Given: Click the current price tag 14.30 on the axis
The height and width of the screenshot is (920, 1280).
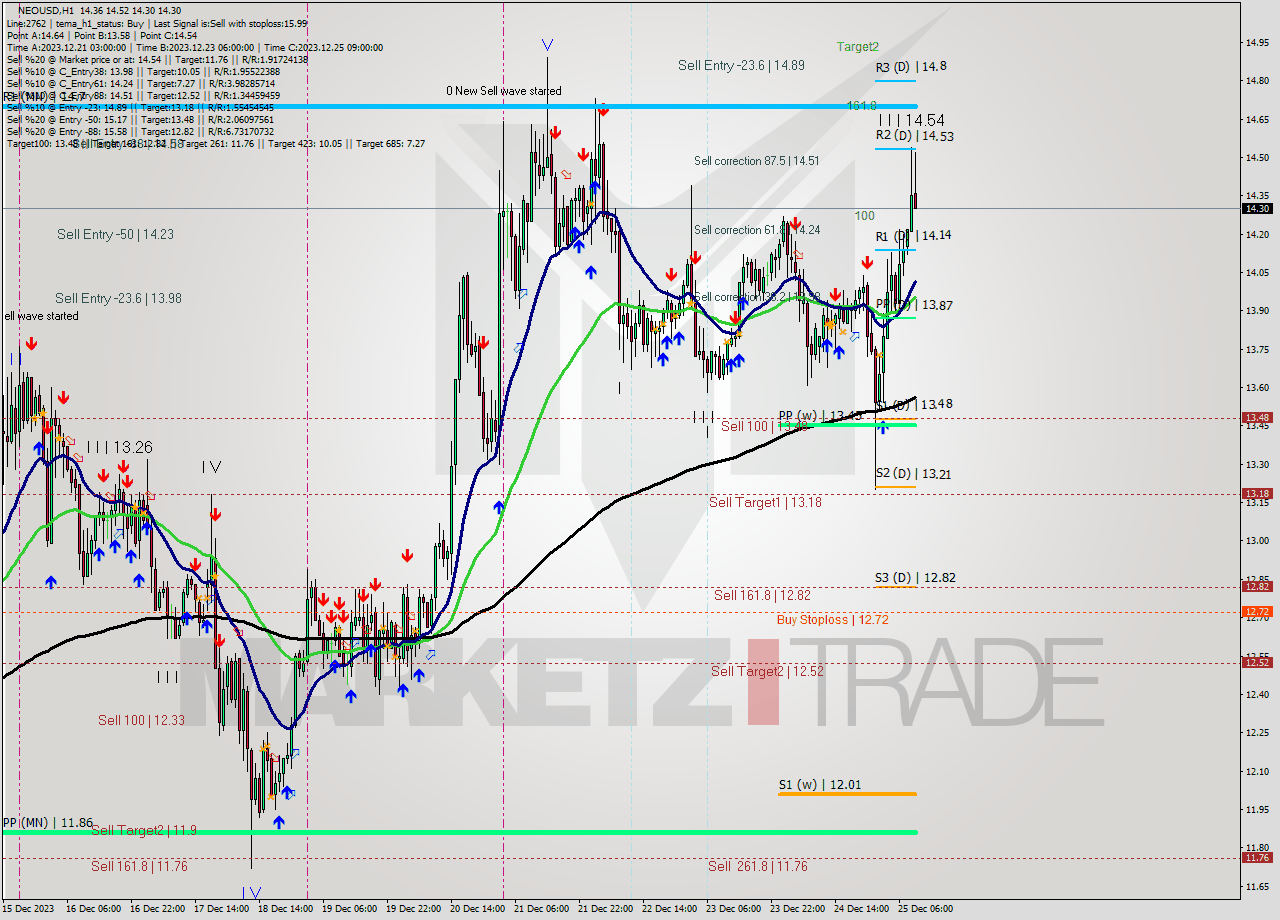Looking at the screenshot, I should 1256,208.
